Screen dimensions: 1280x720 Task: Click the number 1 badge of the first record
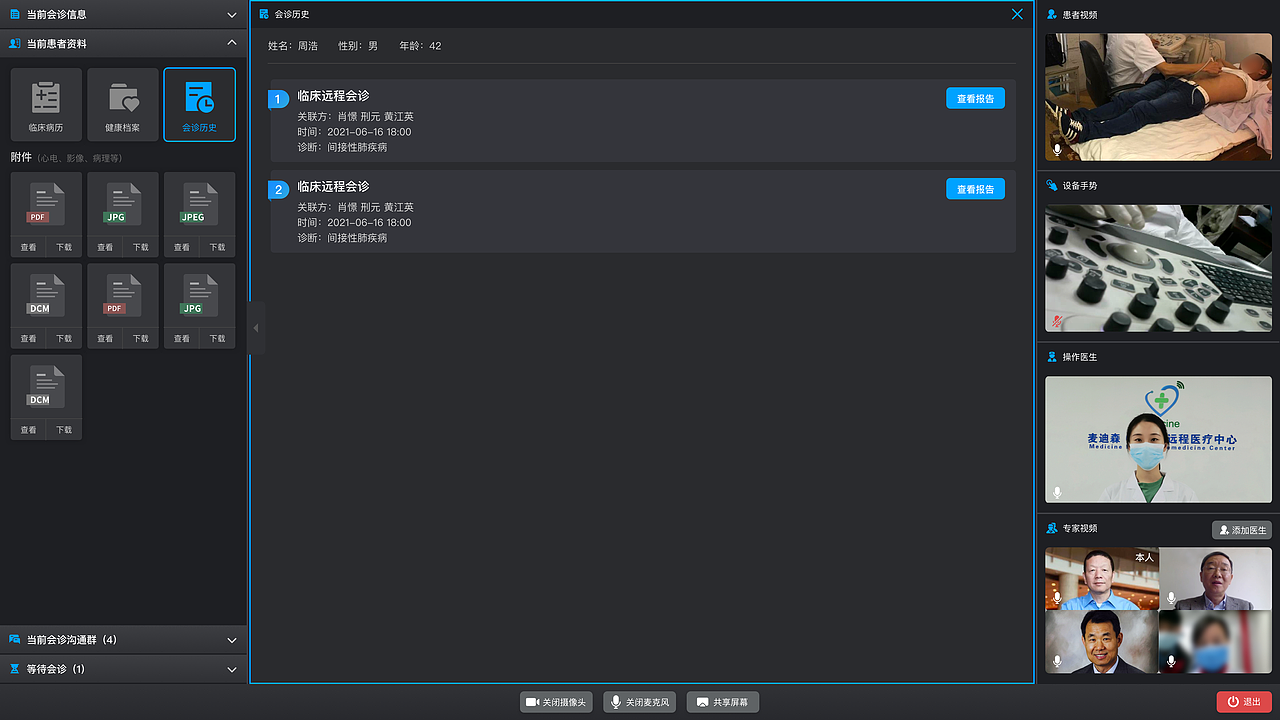278,99
